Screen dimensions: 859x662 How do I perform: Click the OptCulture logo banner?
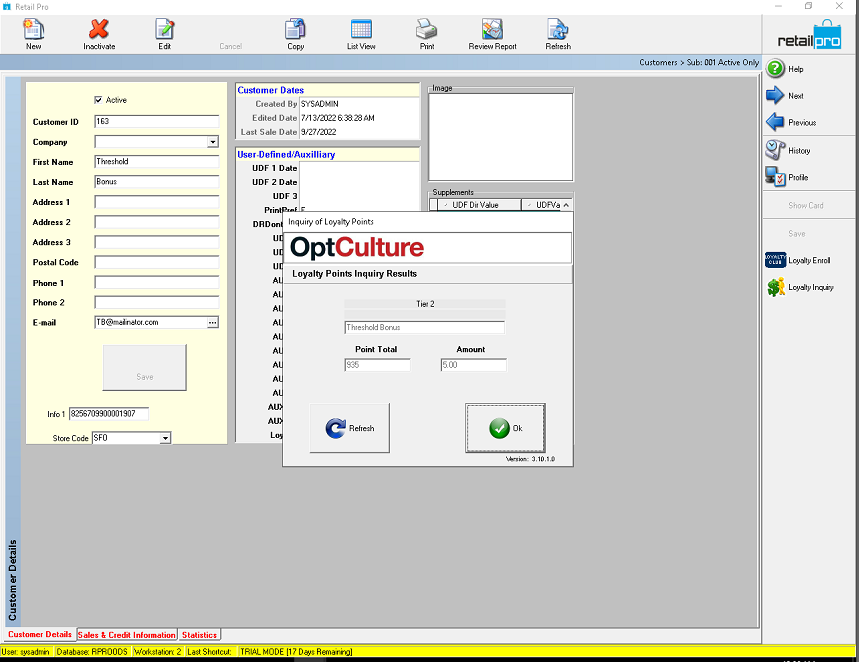click(x=428, y=248)
